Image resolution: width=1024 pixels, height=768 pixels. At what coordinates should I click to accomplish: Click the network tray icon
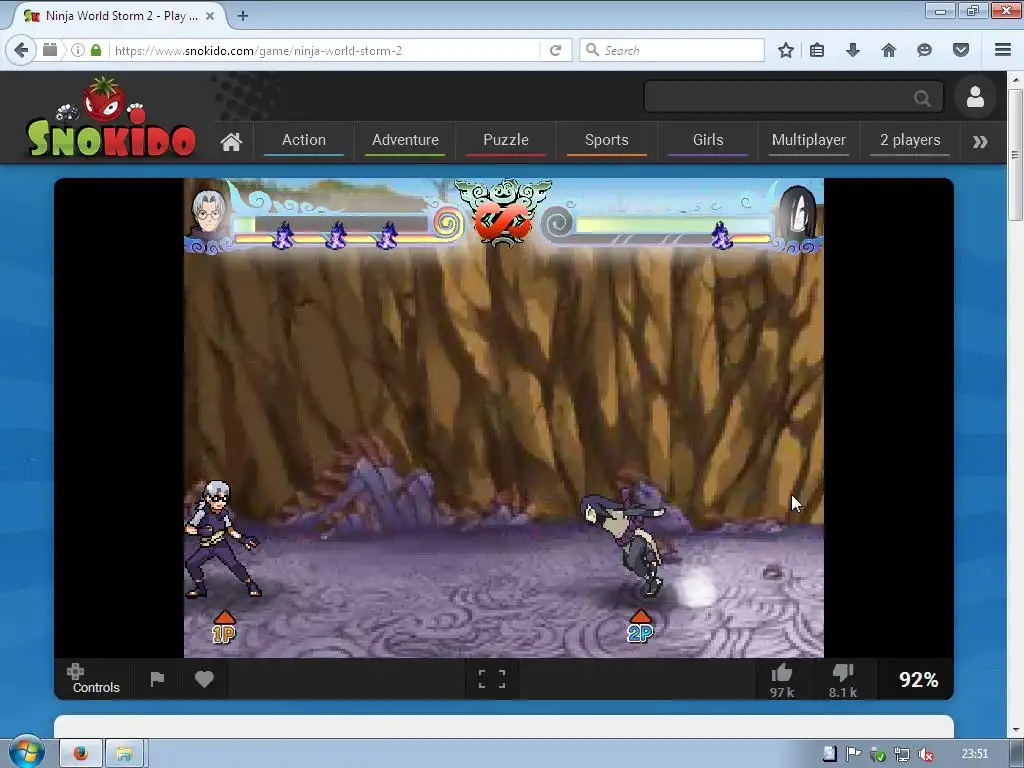901,754
